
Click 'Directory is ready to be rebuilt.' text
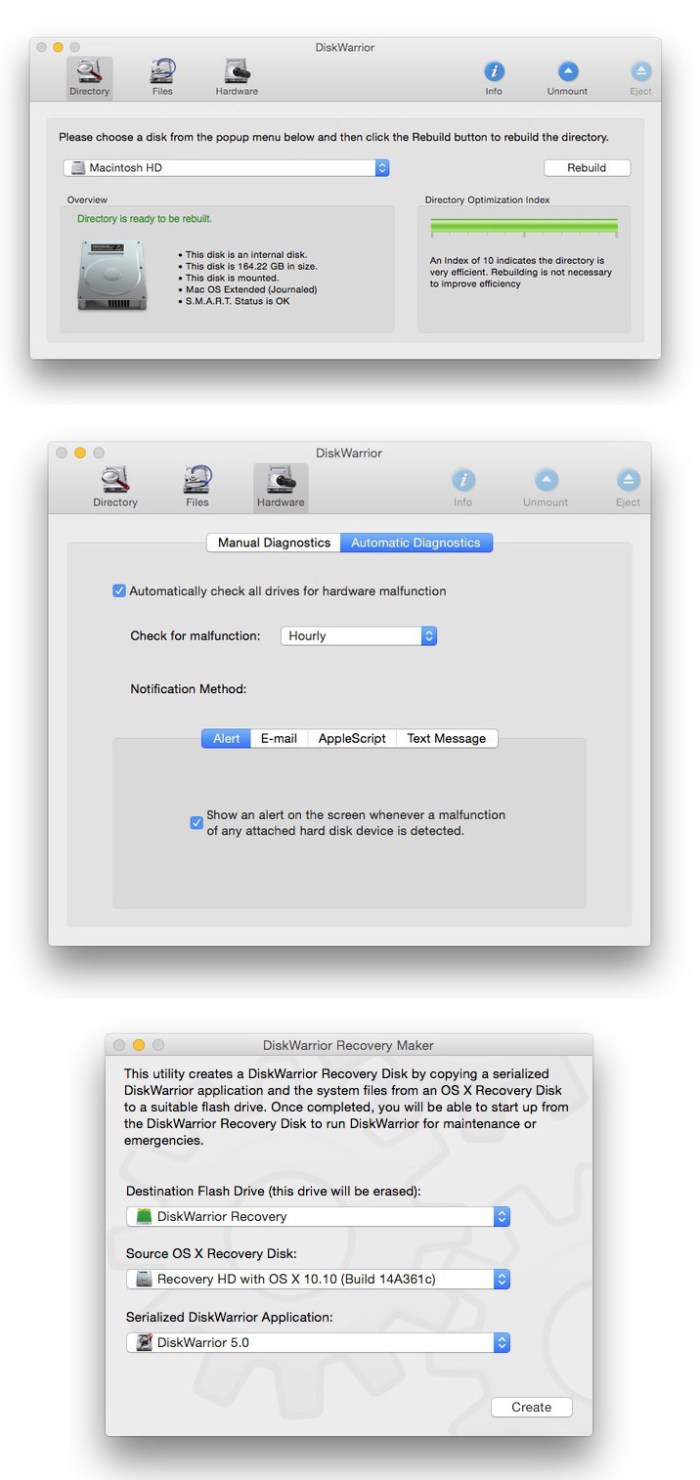[145, 218]
